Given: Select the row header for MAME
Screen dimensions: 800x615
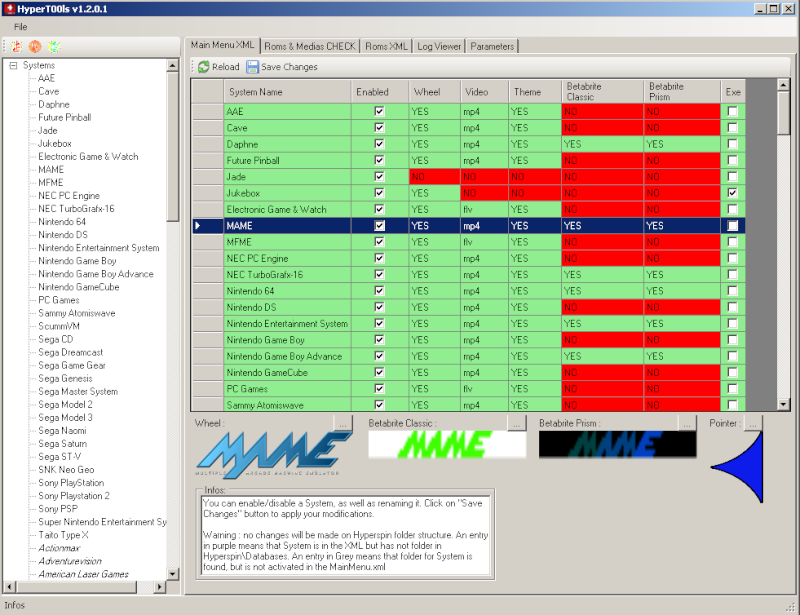Looking at the screenshot, I should click(x=208, y=226).
